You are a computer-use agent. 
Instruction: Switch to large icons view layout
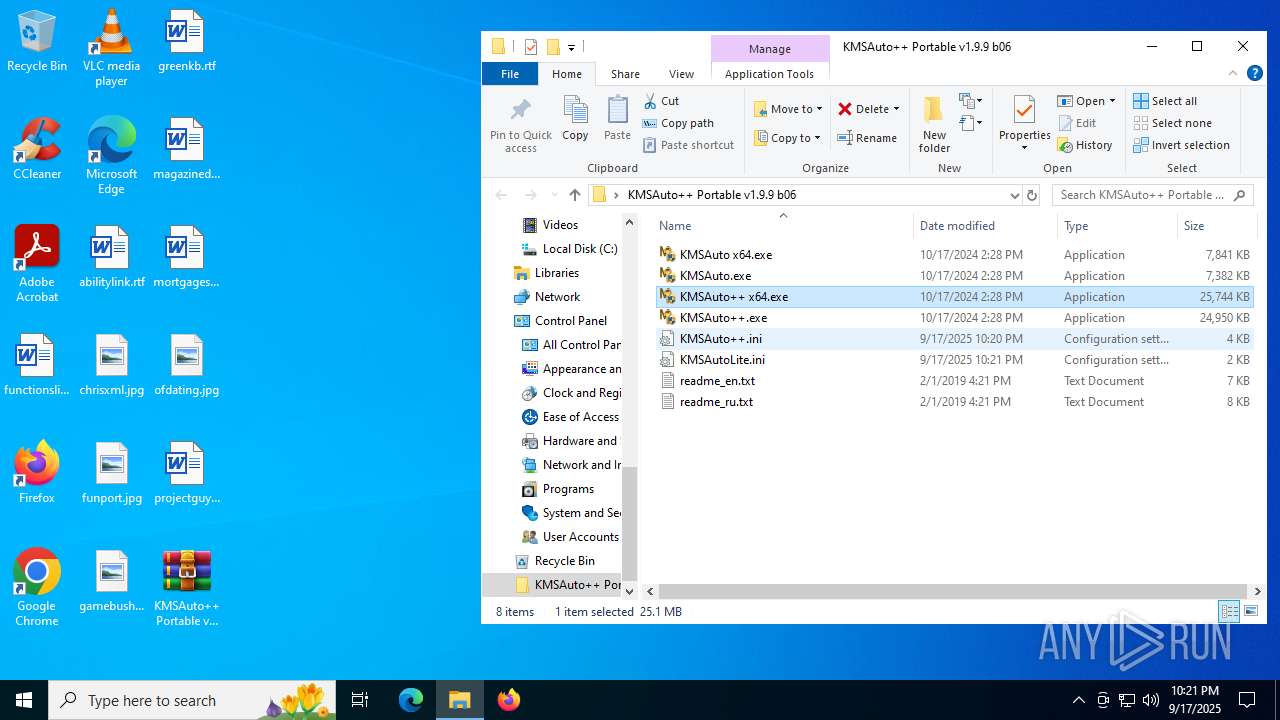coord(1250,611)
